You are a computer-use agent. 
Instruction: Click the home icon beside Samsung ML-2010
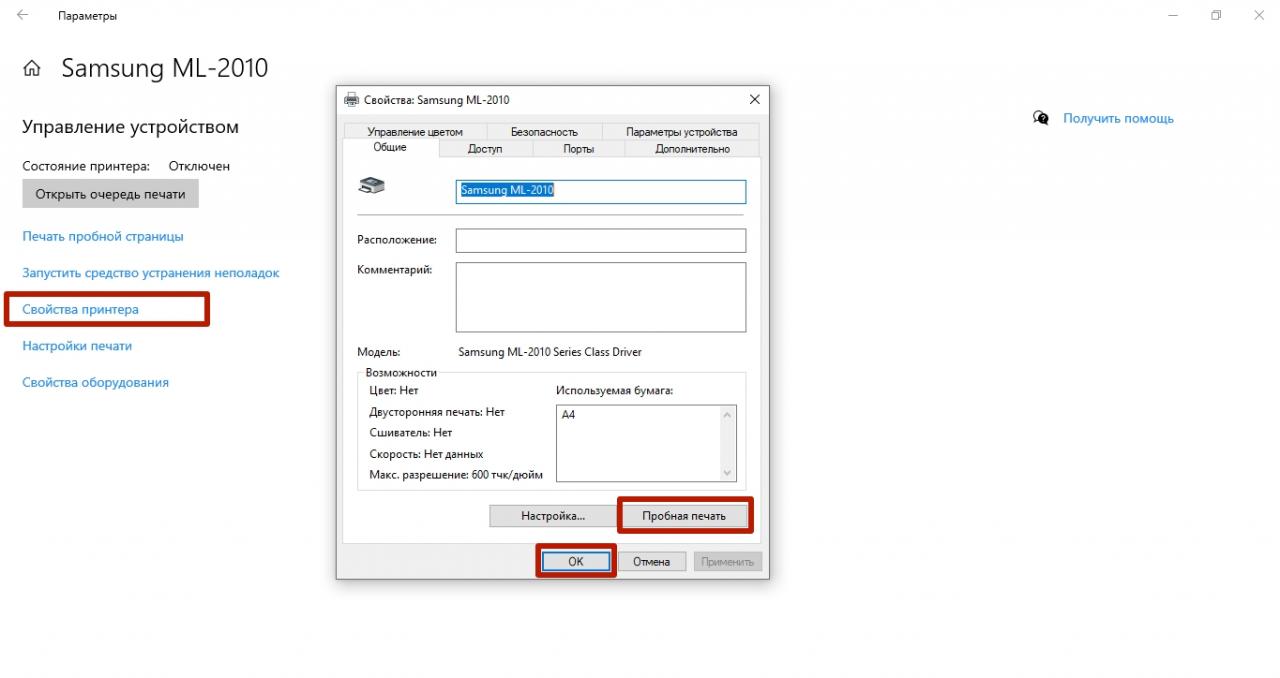(32, 69)
